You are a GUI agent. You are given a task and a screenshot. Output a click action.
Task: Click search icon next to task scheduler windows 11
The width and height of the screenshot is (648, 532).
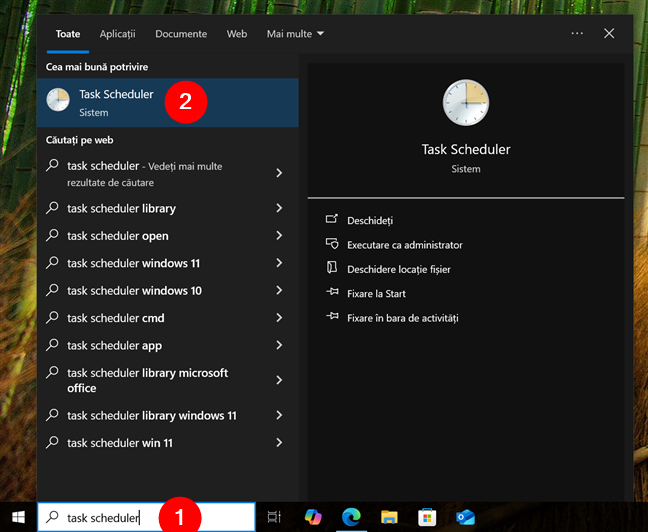pos(52,262)
